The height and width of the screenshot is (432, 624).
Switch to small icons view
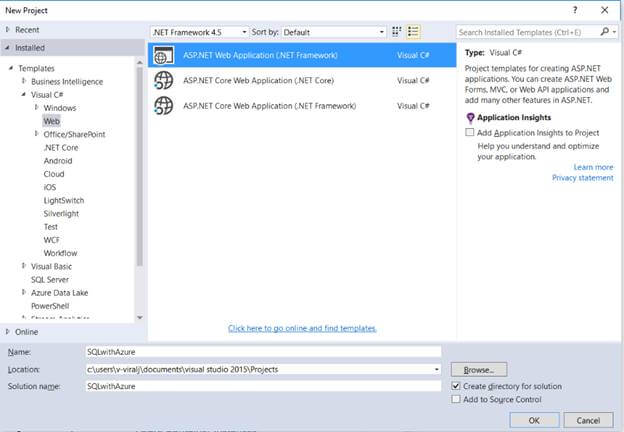[x=396, y=32]
